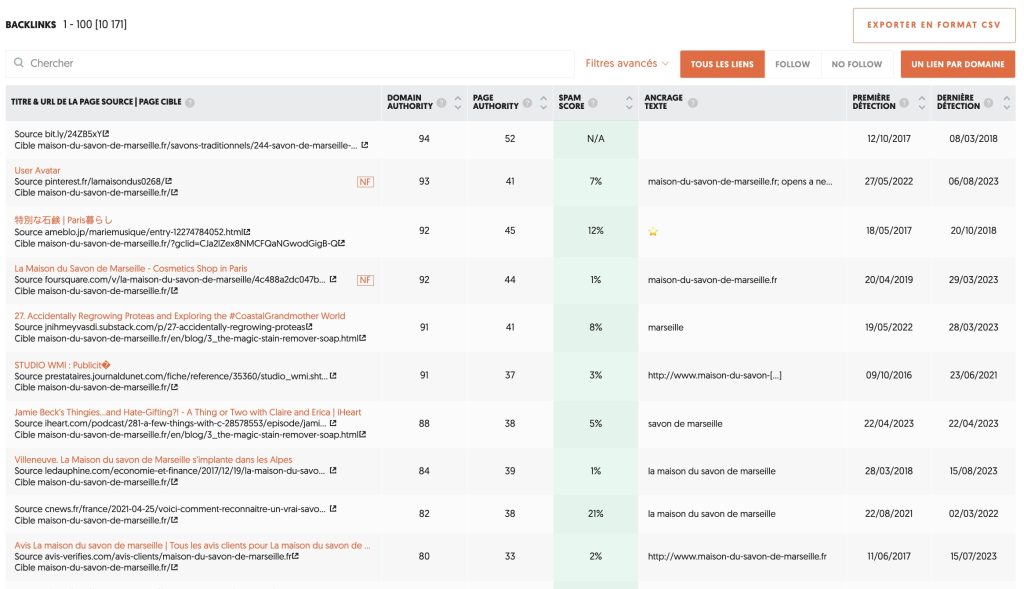The width and height of the screenshot is (1024, 589).
Task: Open external link icon for ledauphine.com source
Action: tap(333, 470)
